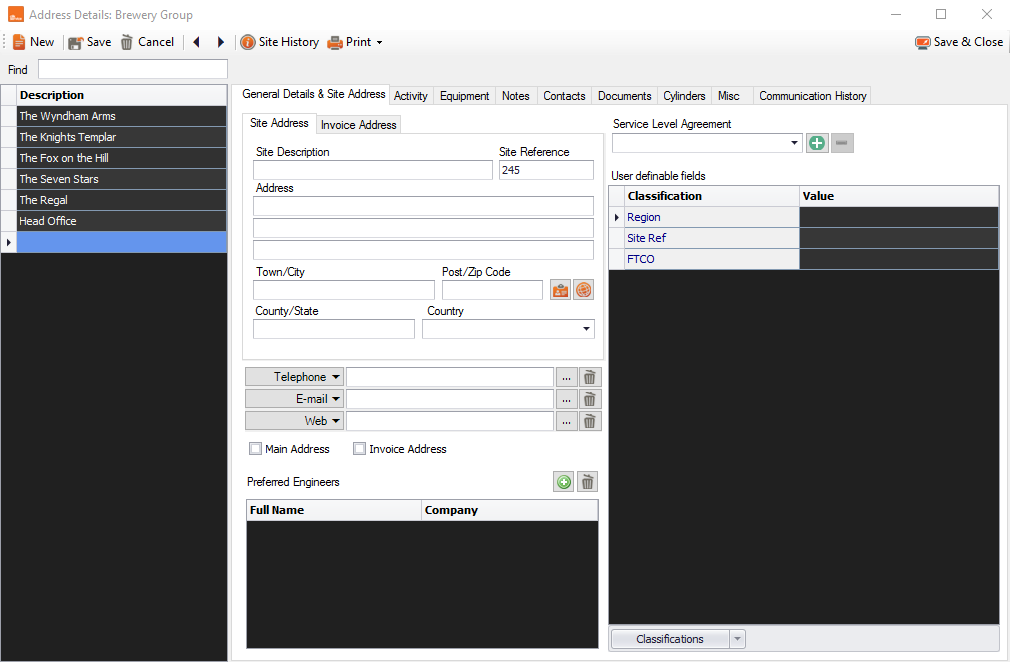Open the Country dropdown
This screenshot has width=1010, height=662.
586,329
